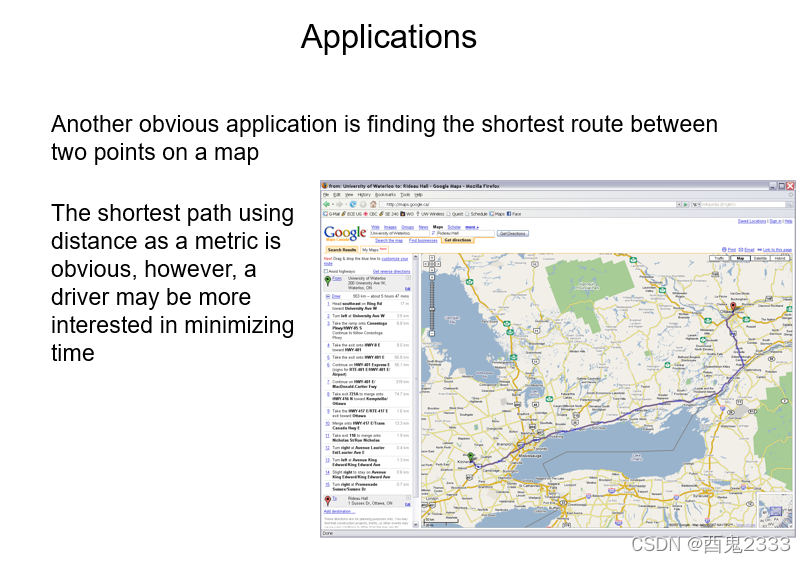
Task: Open the Edit menu
Action: tap(337, 195)
